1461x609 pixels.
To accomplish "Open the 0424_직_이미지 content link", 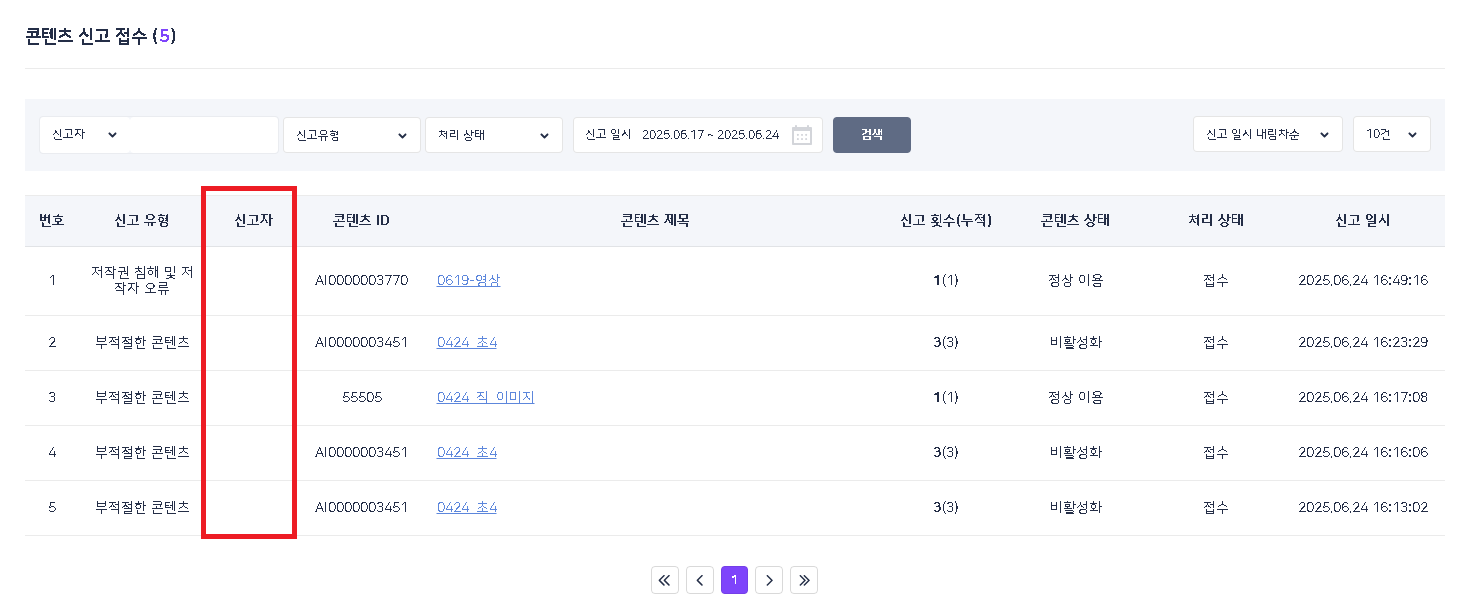I will point(485,397).
